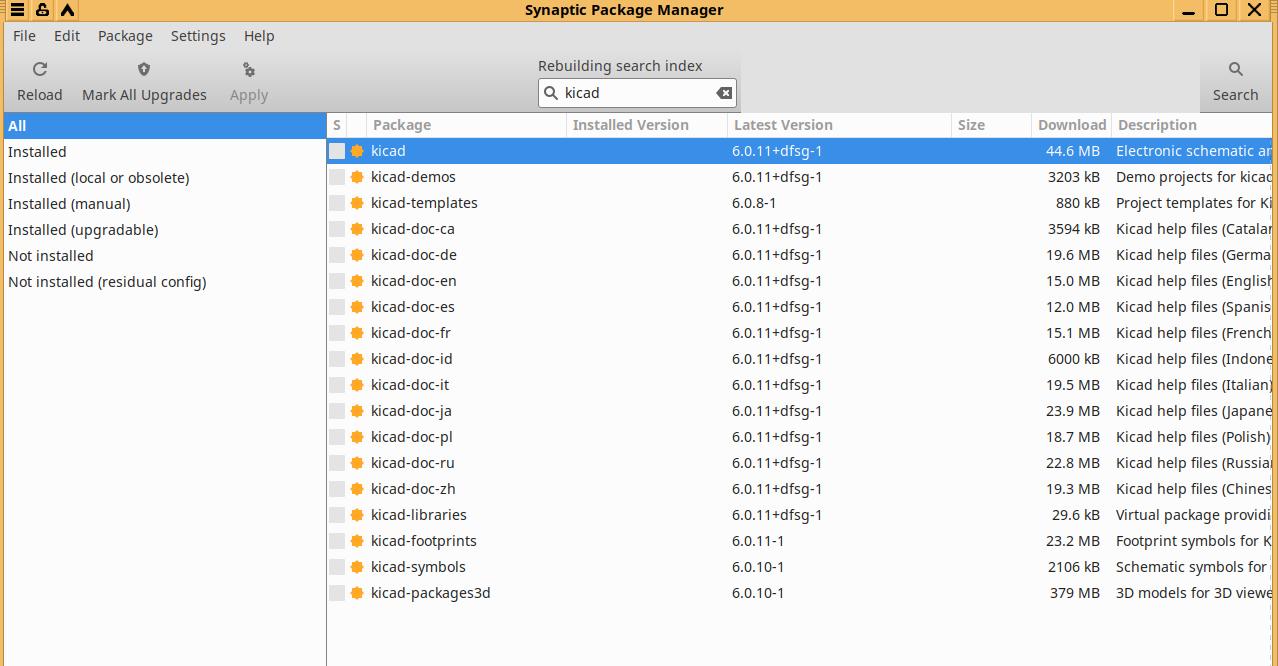This screenshot has height=666, width=1278.
Task: Open the File menu
Action: [24, 36]
